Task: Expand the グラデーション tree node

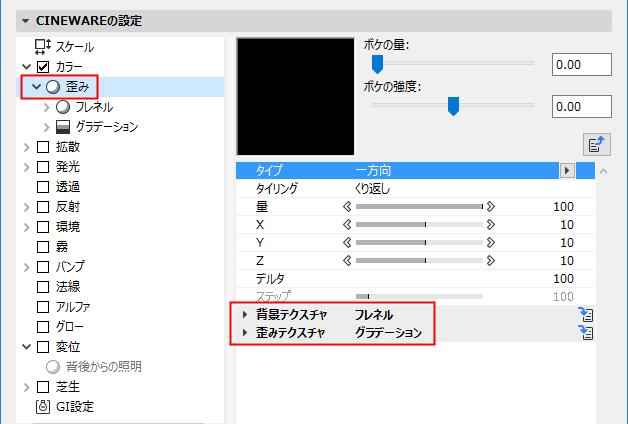Action: click(x=46, y=127)
